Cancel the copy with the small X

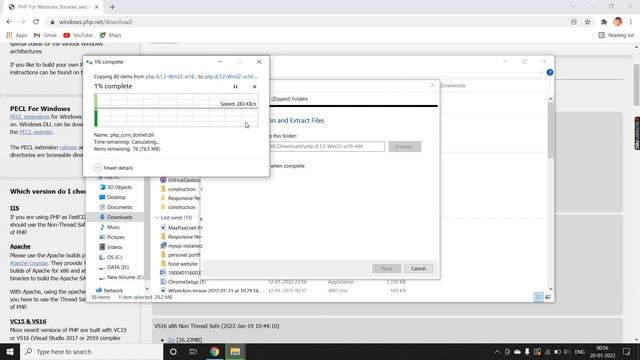pos(255,87)
